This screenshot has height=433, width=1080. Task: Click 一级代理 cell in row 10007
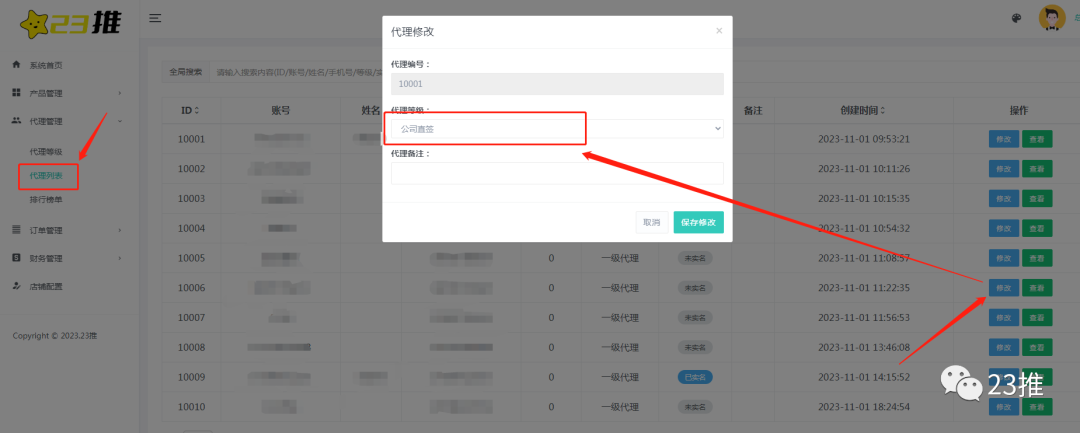click(620, 317)
